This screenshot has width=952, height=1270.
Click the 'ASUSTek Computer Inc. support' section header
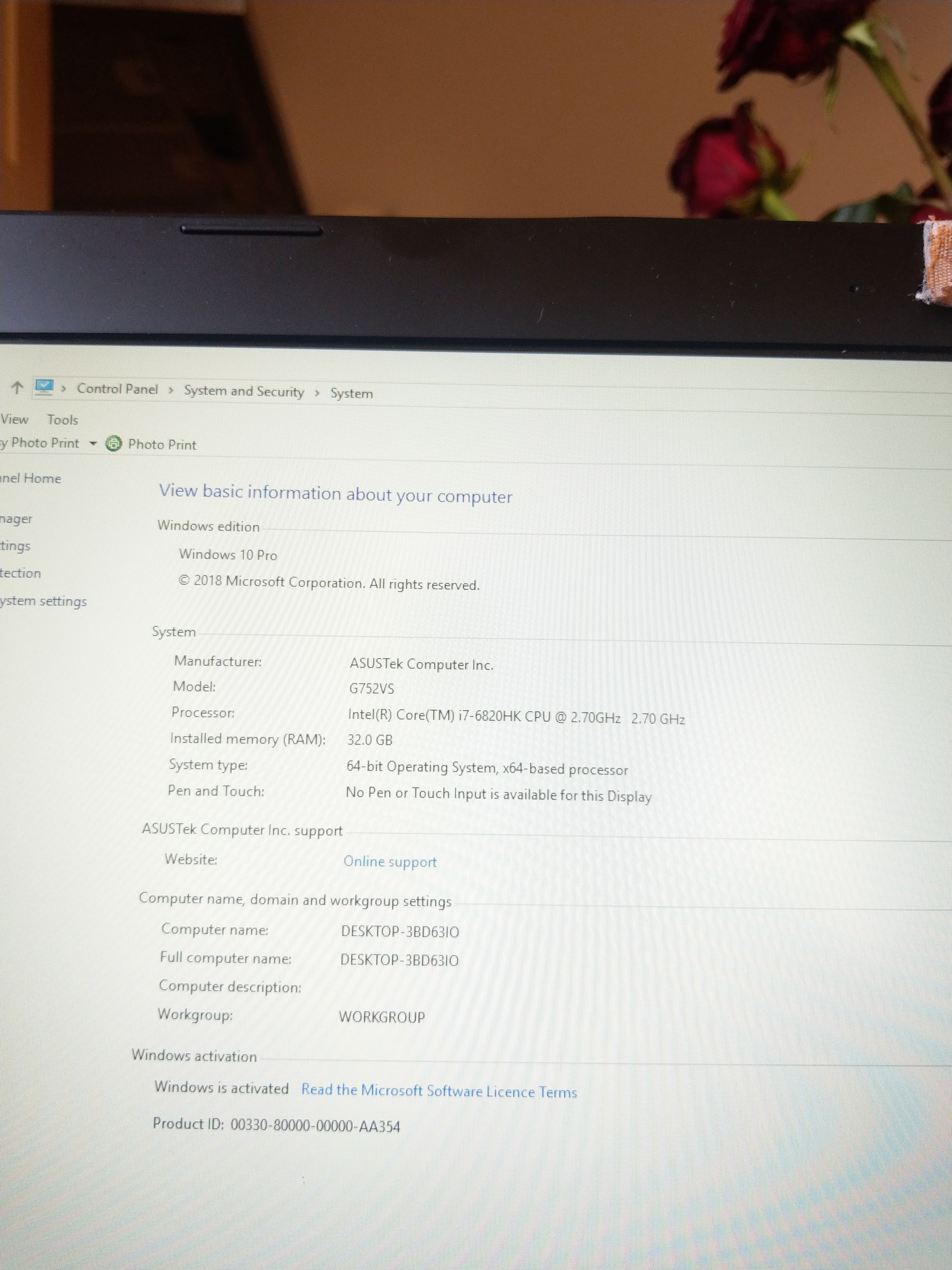(242, 830)
